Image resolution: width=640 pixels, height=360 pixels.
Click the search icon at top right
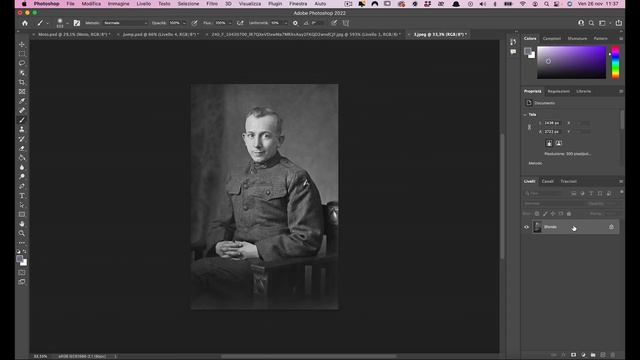(591, 23)
